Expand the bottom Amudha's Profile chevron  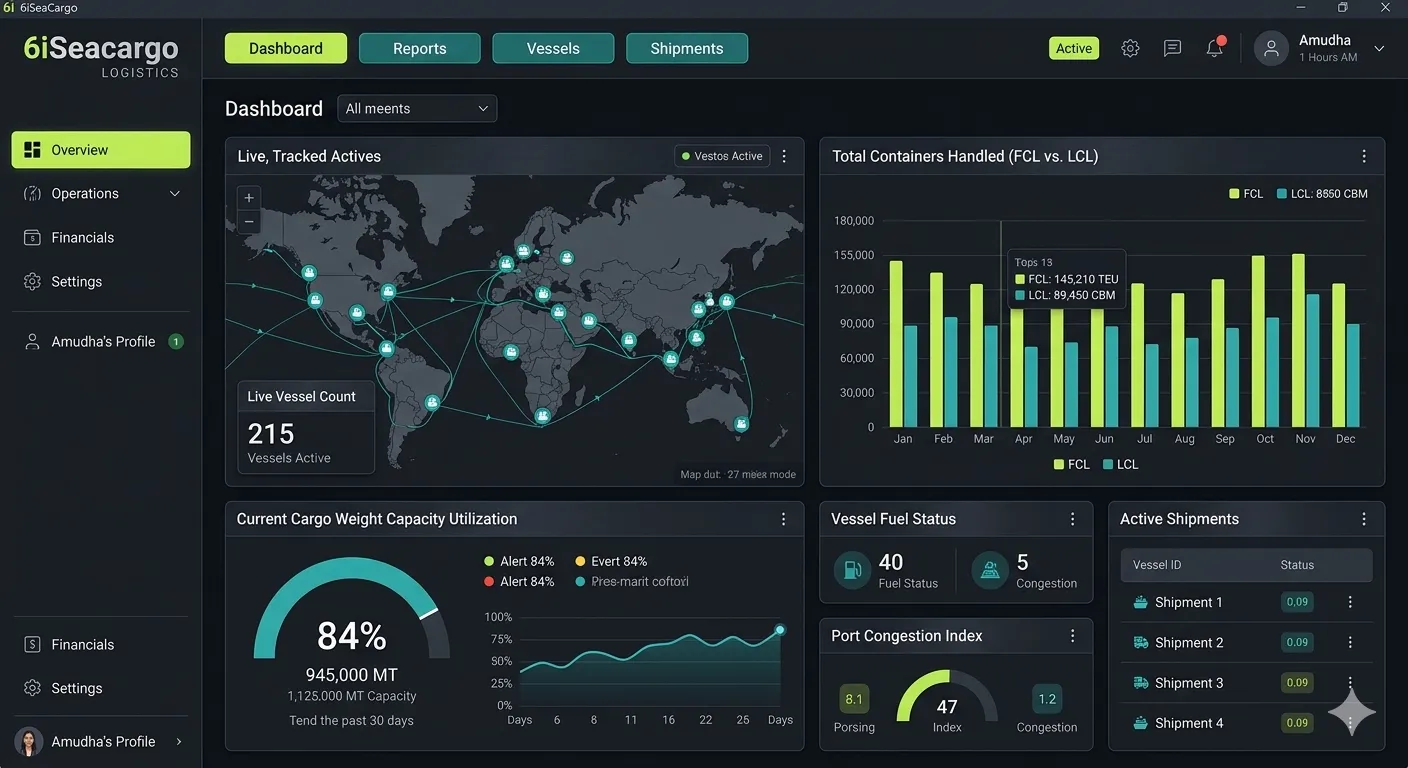[x=179, y=741]
